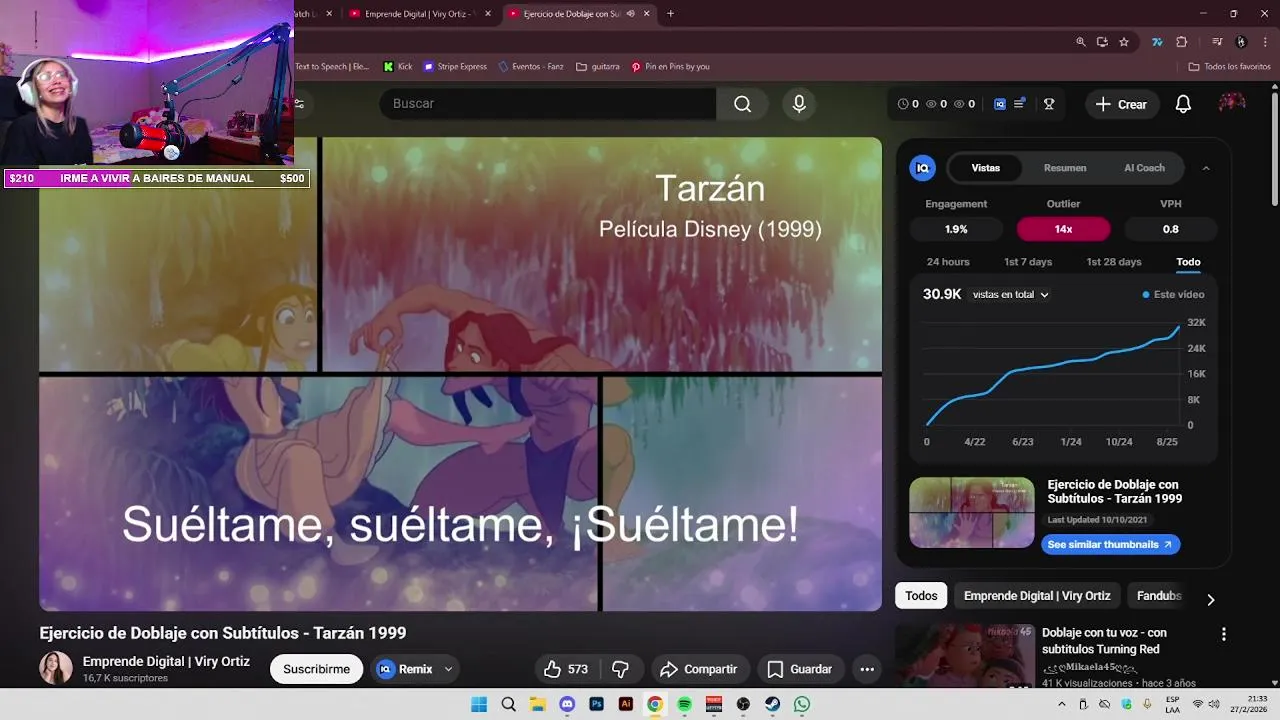
Task: Click See similar thumbnails button
Action: click(1110, 545)
